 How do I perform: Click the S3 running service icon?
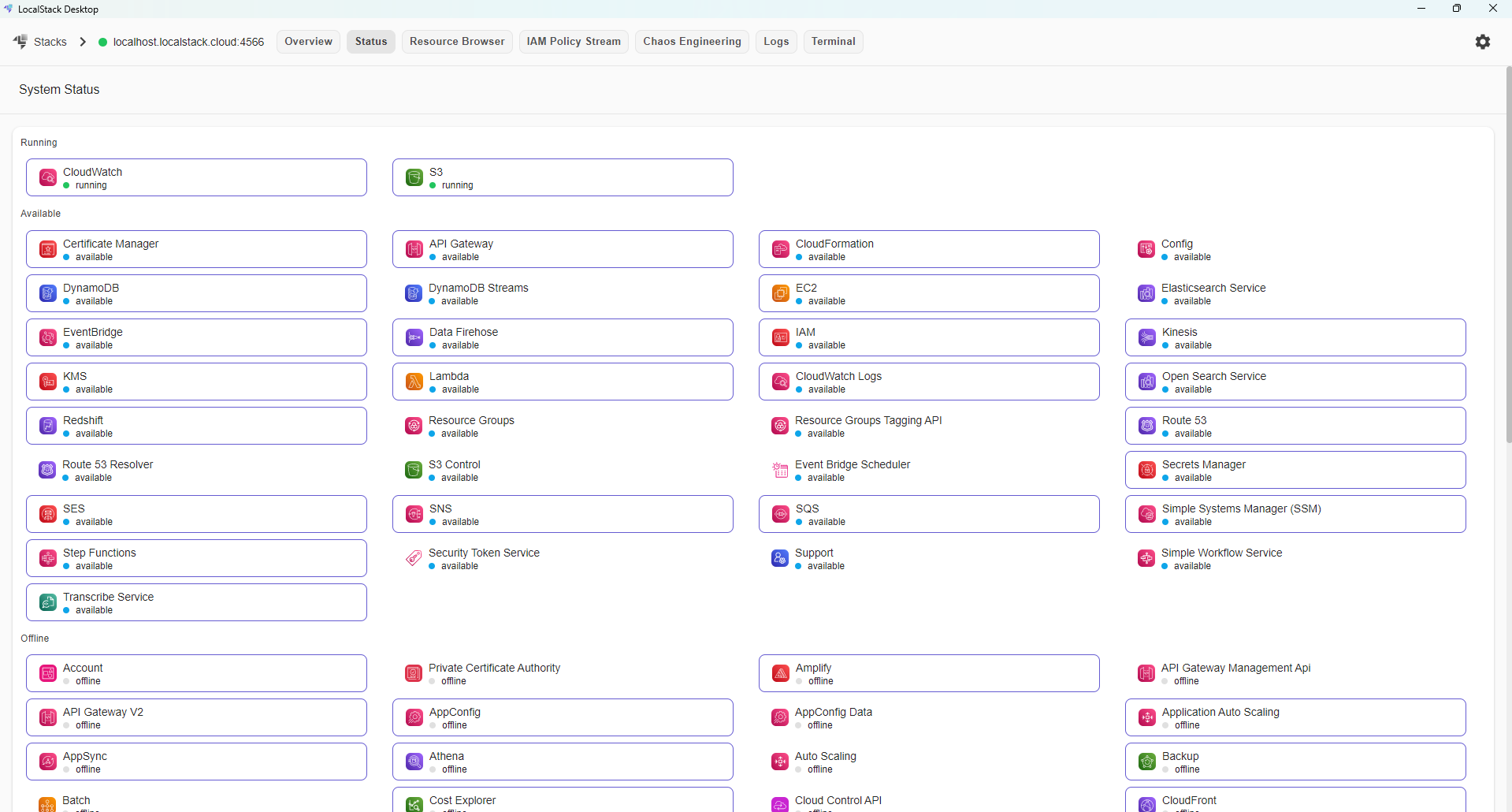(414, 177)
